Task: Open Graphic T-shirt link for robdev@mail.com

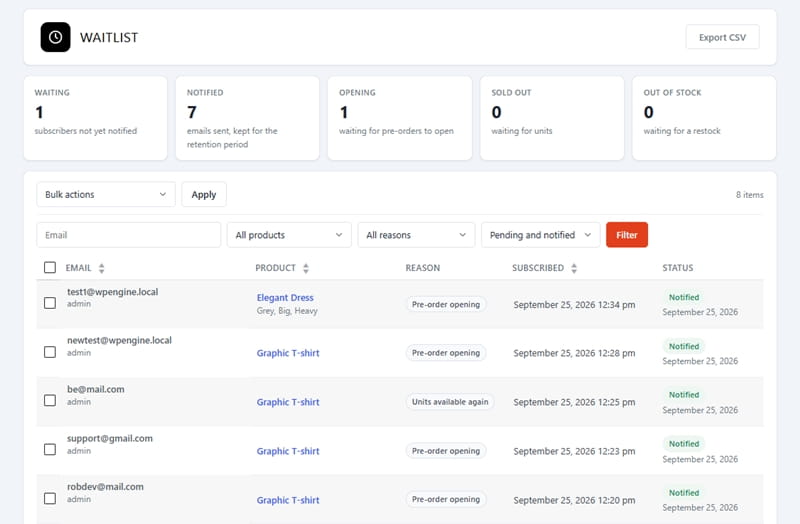Action: point(288,500)
